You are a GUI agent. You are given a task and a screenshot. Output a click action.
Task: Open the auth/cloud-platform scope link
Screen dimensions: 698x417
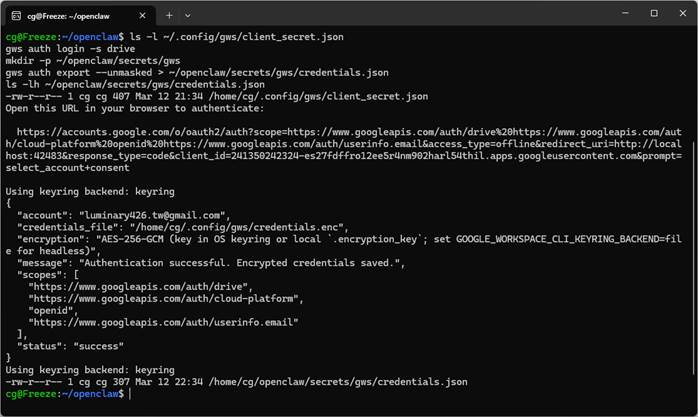[x=166, y=298]
